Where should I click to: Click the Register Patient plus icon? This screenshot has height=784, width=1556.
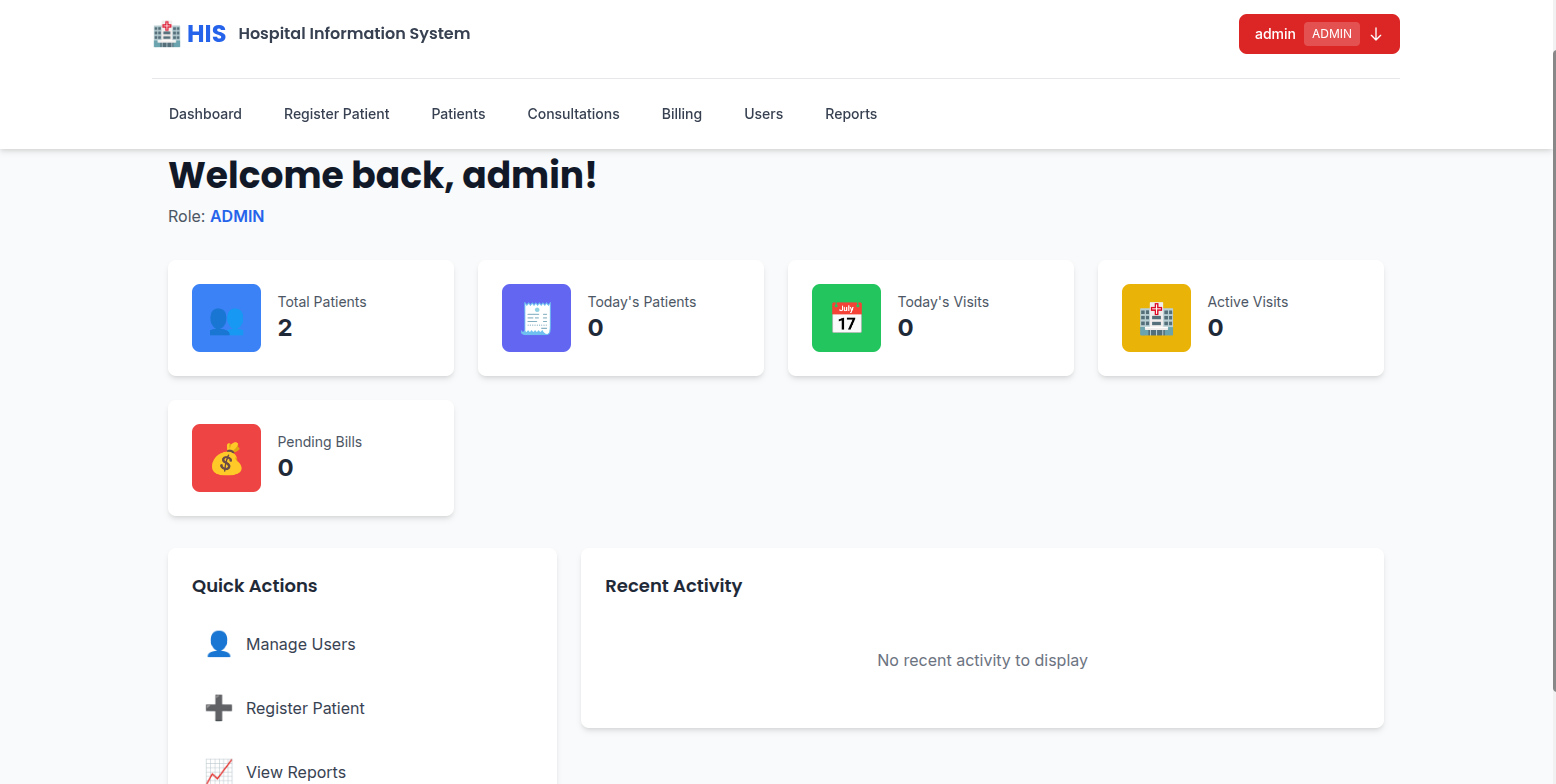tap(219, 708)
